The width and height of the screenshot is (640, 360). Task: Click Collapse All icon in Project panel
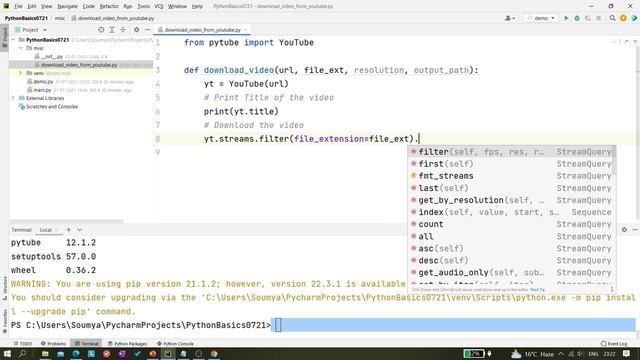click(x=123, y=30)
